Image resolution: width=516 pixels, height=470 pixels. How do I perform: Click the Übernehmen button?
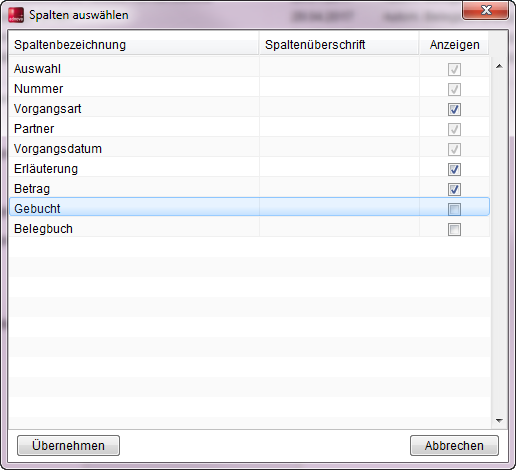pyautogui.click(x=68, y=446)
